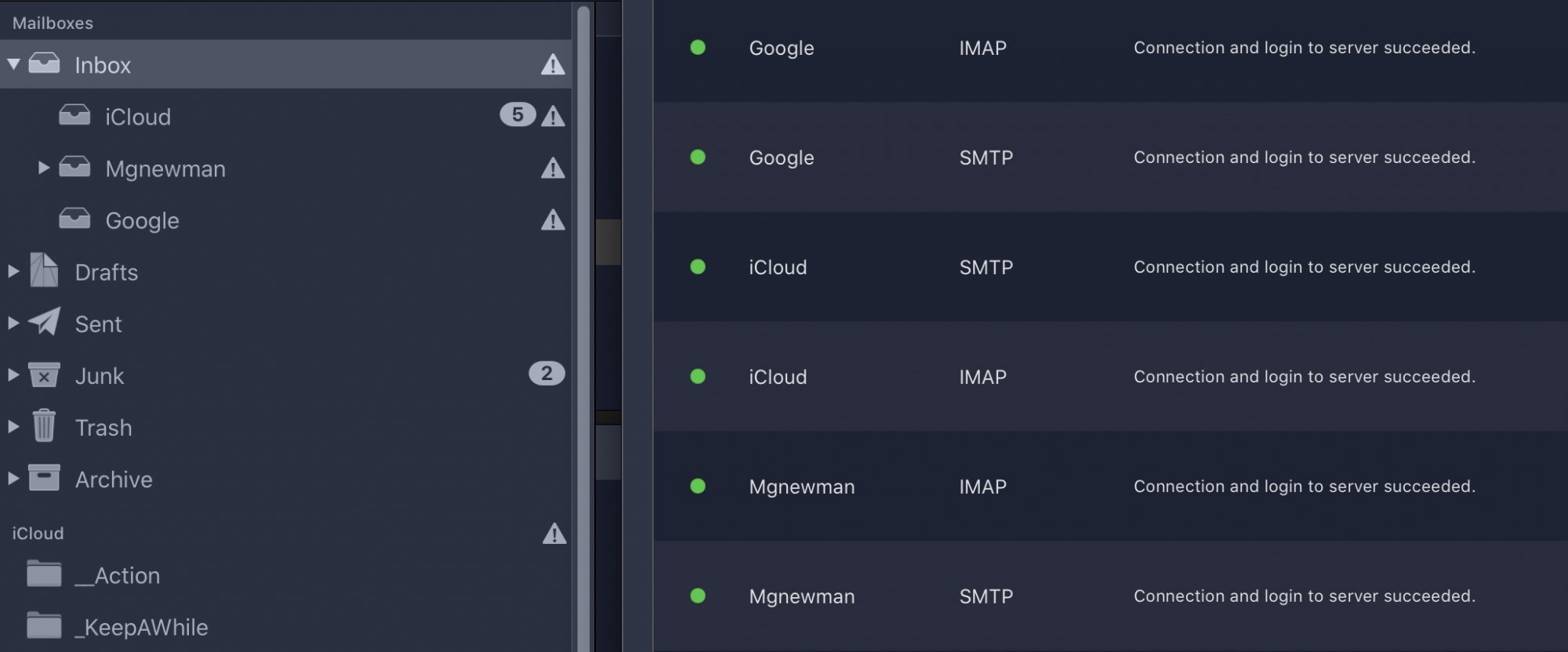
Task: Click the Drafts document icon
Action: point(44,270)
